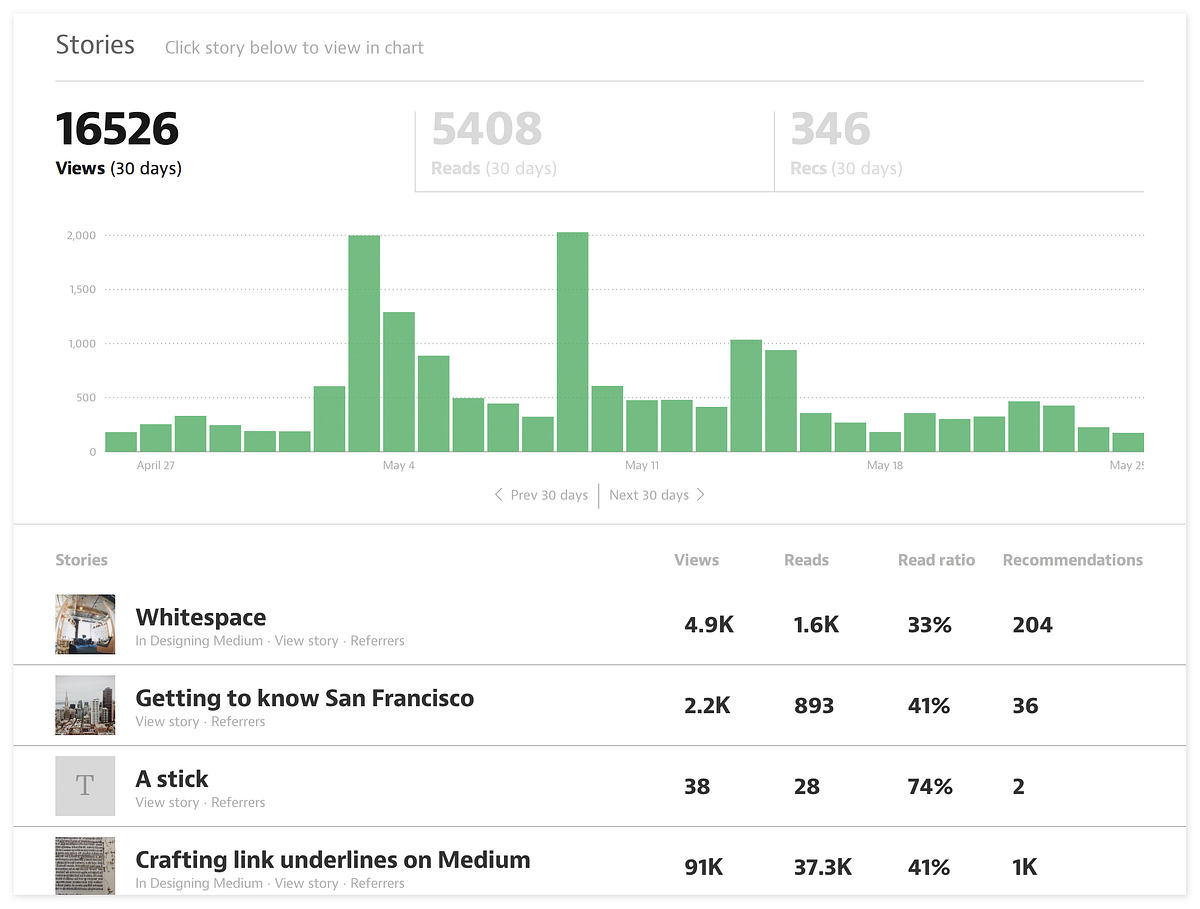Select the A stick story title
The width and height of the screenshot is (1200, 909).
pyautogui.click(x=172, y=779)
